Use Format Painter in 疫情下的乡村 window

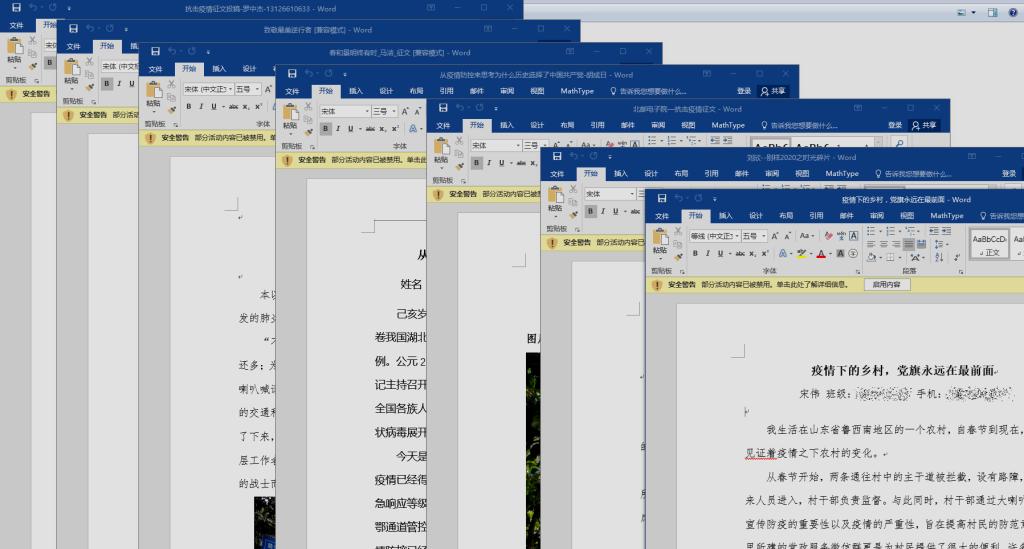tap(678, 258)
